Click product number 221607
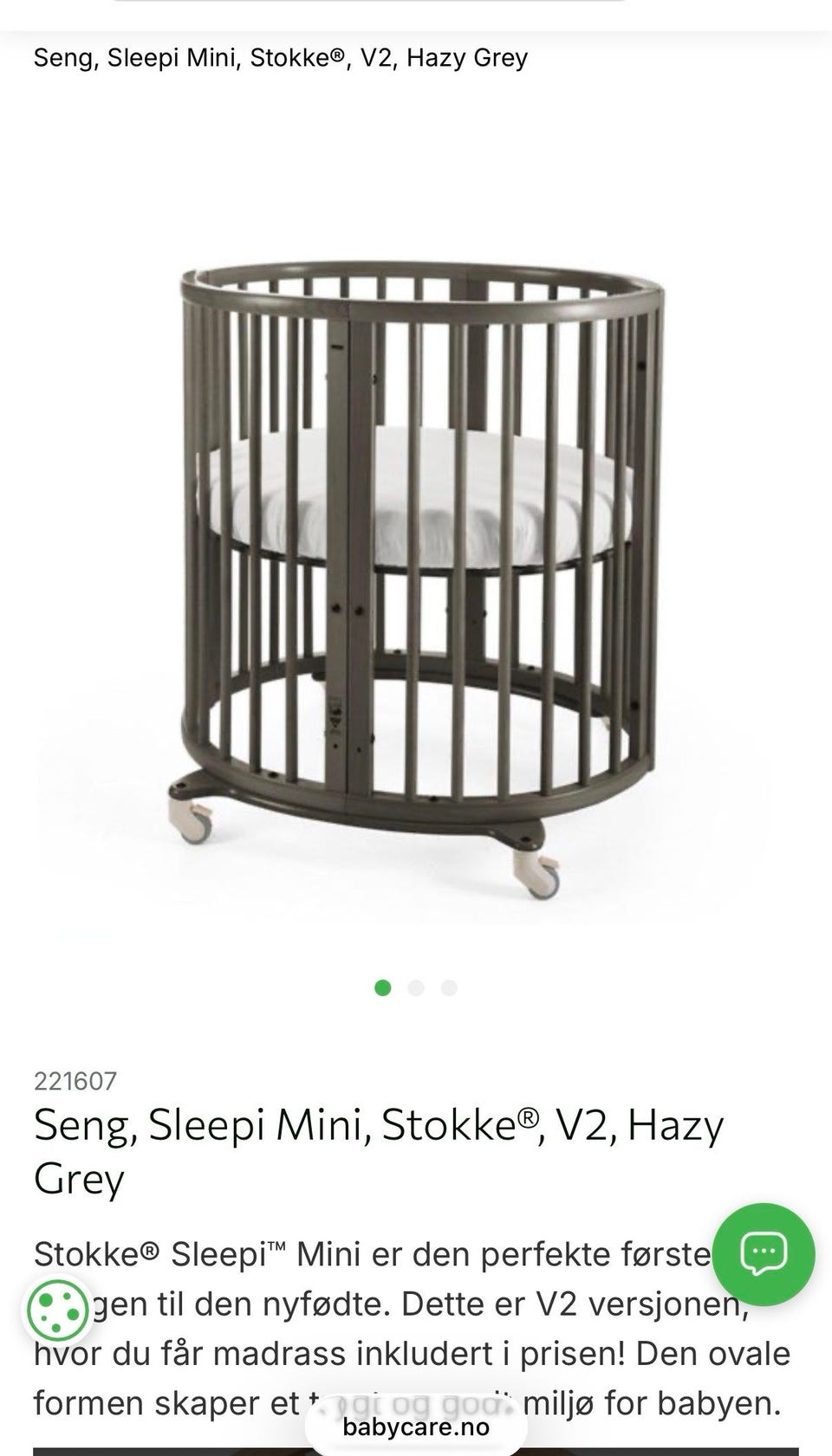 click(x=75, y=1081)
